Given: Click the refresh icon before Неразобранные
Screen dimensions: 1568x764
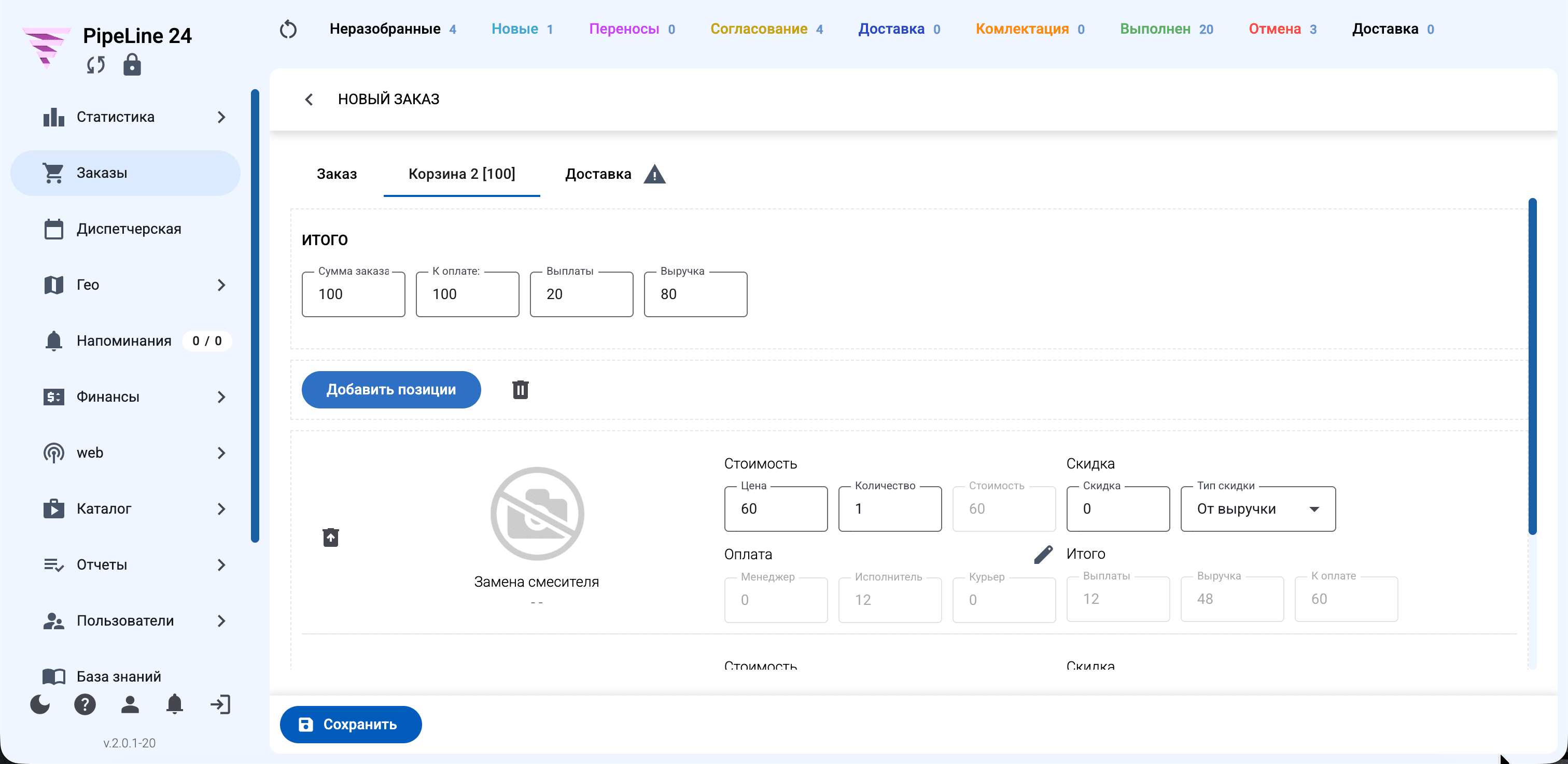Looking at the screenshot, I should pos(288,29).
